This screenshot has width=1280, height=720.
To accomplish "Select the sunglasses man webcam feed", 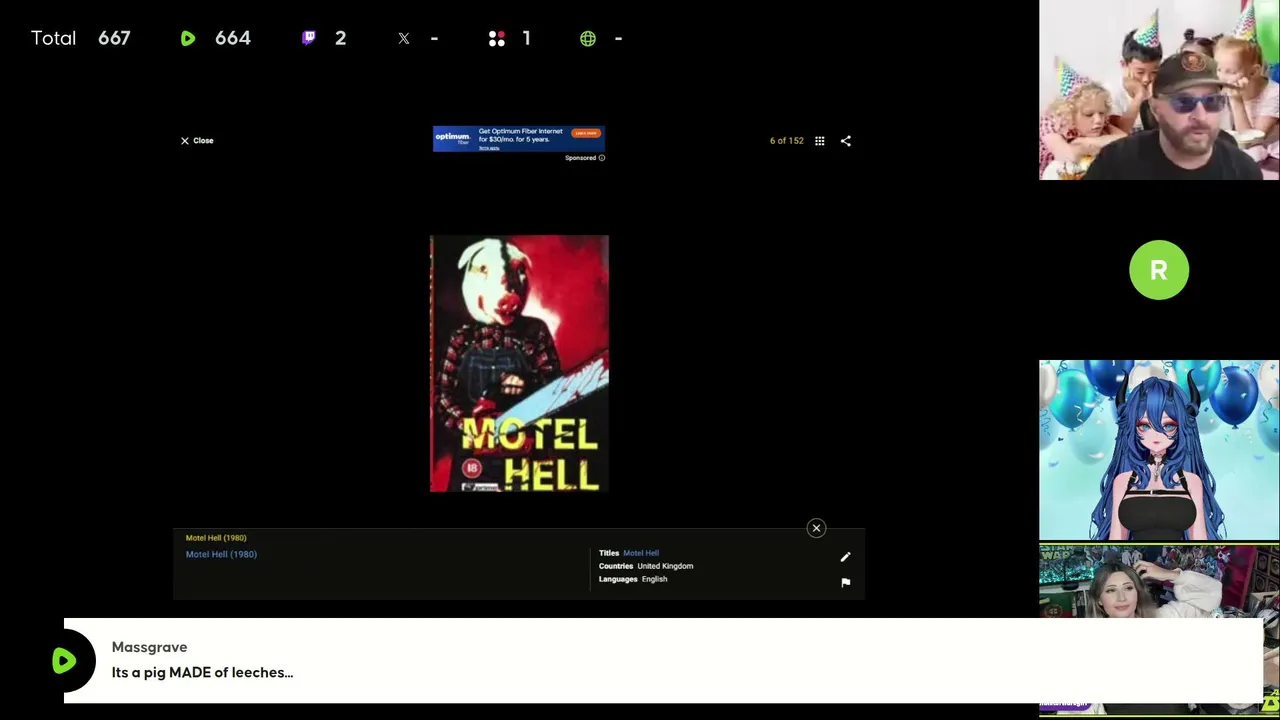I will [x=1159, y=90].
